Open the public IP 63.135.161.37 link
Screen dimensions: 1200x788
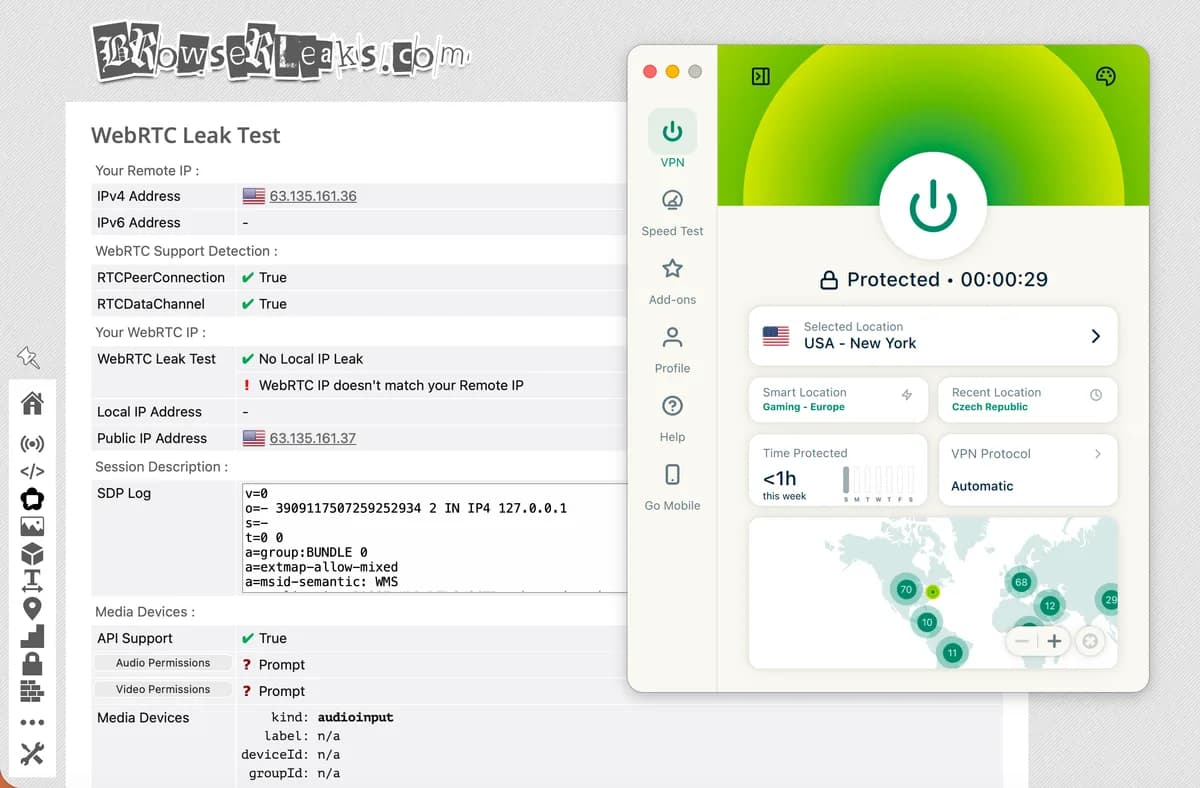313,438
